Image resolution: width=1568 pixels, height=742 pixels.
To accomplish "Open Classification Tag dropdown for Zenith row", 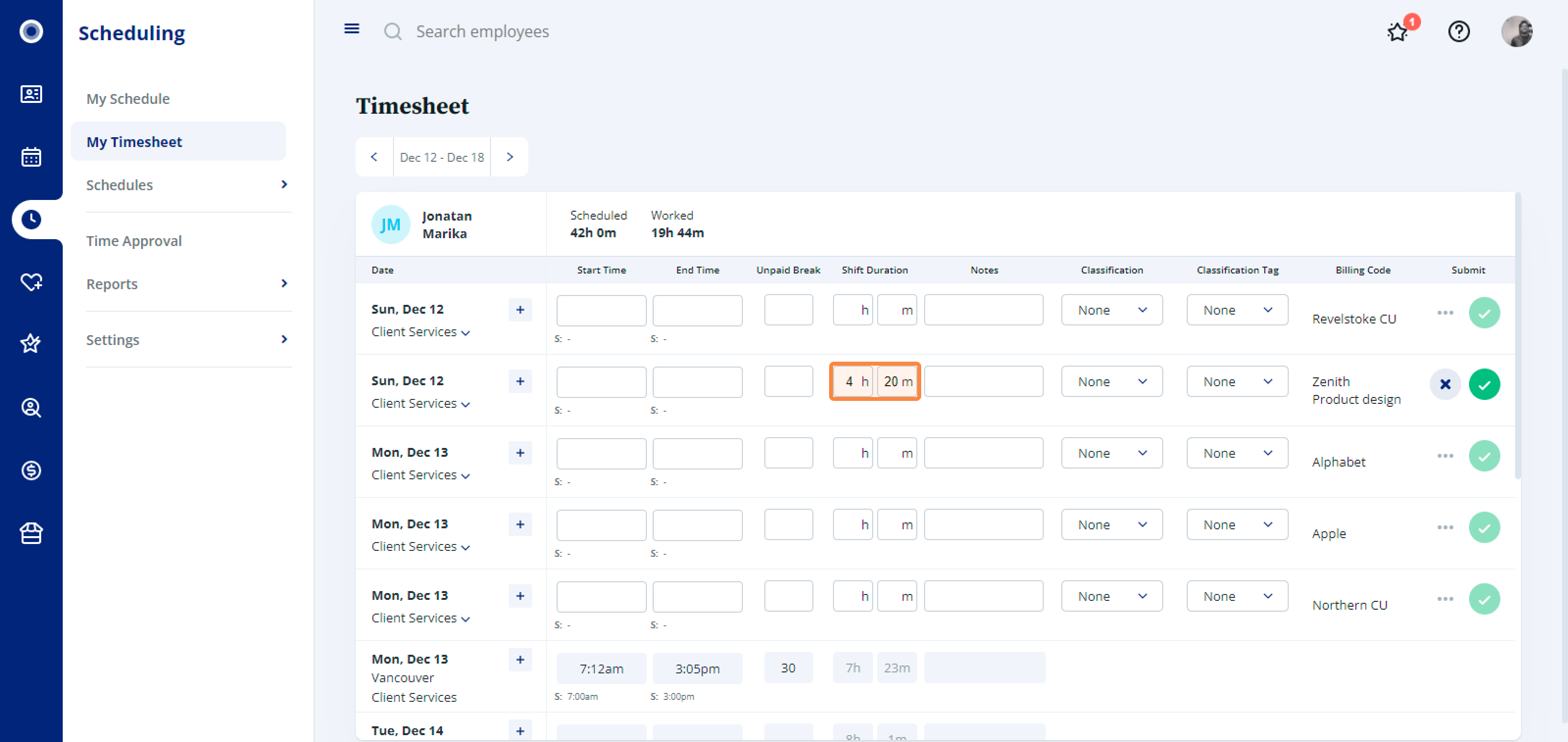I will tap(1237, 382).
